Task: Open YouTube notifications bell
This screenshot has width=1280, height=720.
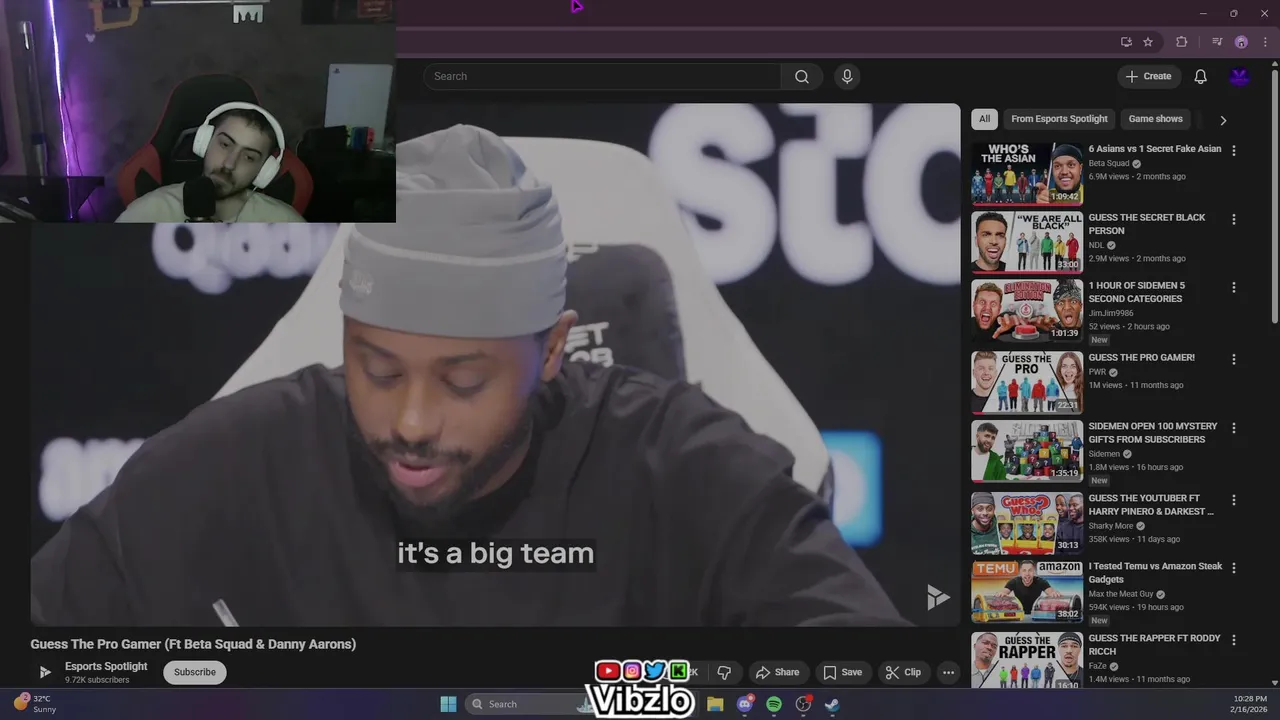Action: [1200, 77]
